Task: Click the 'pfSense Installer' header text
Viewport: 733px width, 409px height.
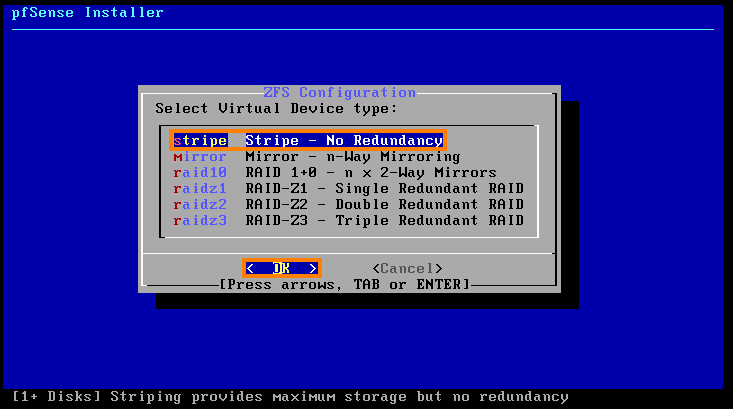Action: [86, 13]
